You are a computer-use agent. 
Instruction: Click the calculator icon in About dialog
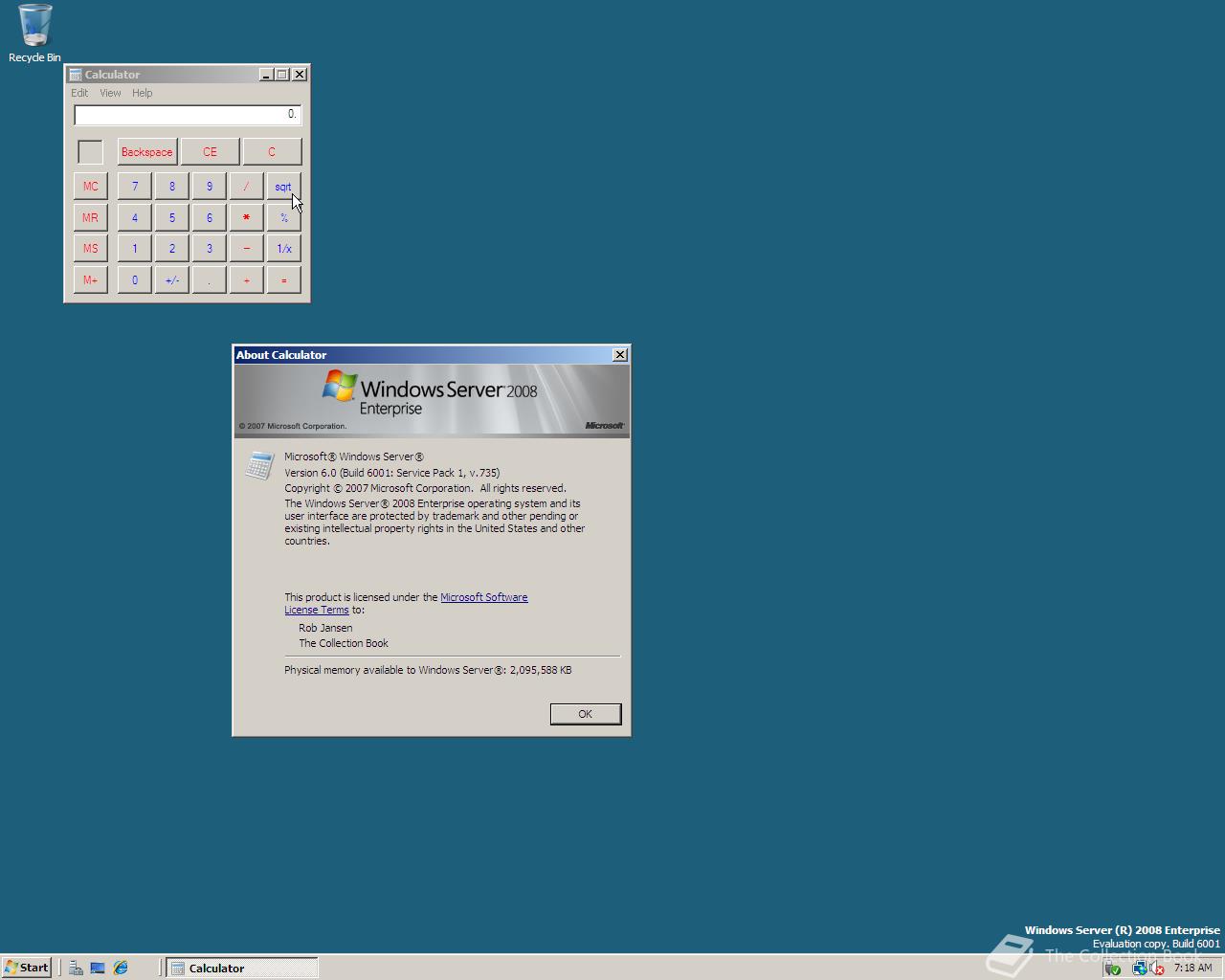pyautogui.click(x=259, y=465)
